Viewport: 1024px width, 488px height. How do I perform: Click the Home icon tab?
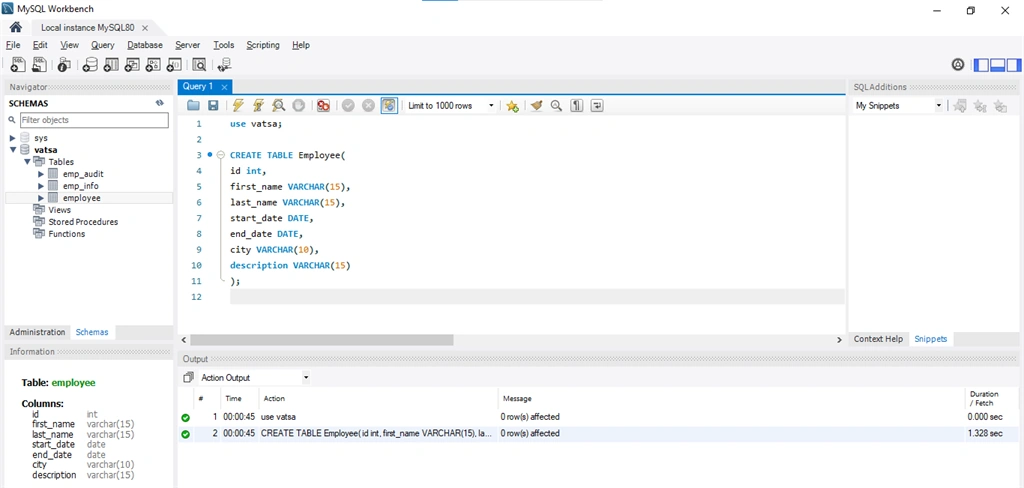click(16, 27)
